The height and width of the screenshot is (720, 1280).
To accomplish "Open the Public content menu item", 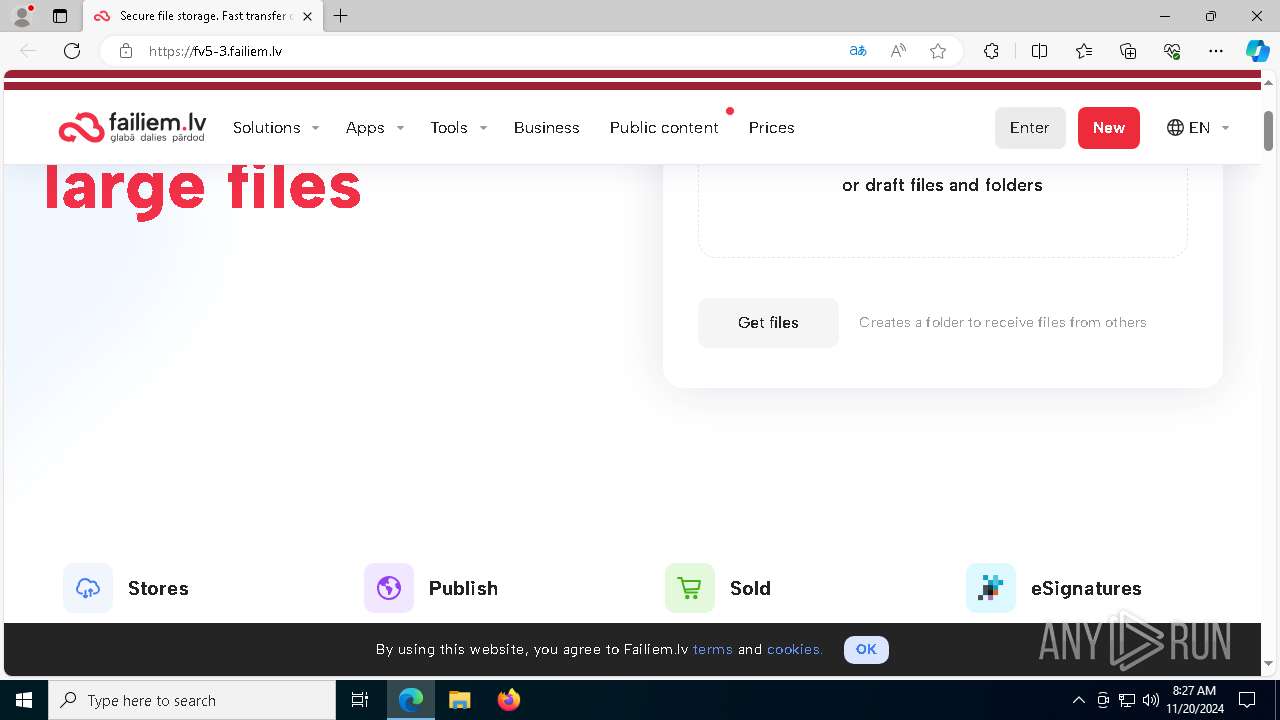I will [x=664, y=128].
